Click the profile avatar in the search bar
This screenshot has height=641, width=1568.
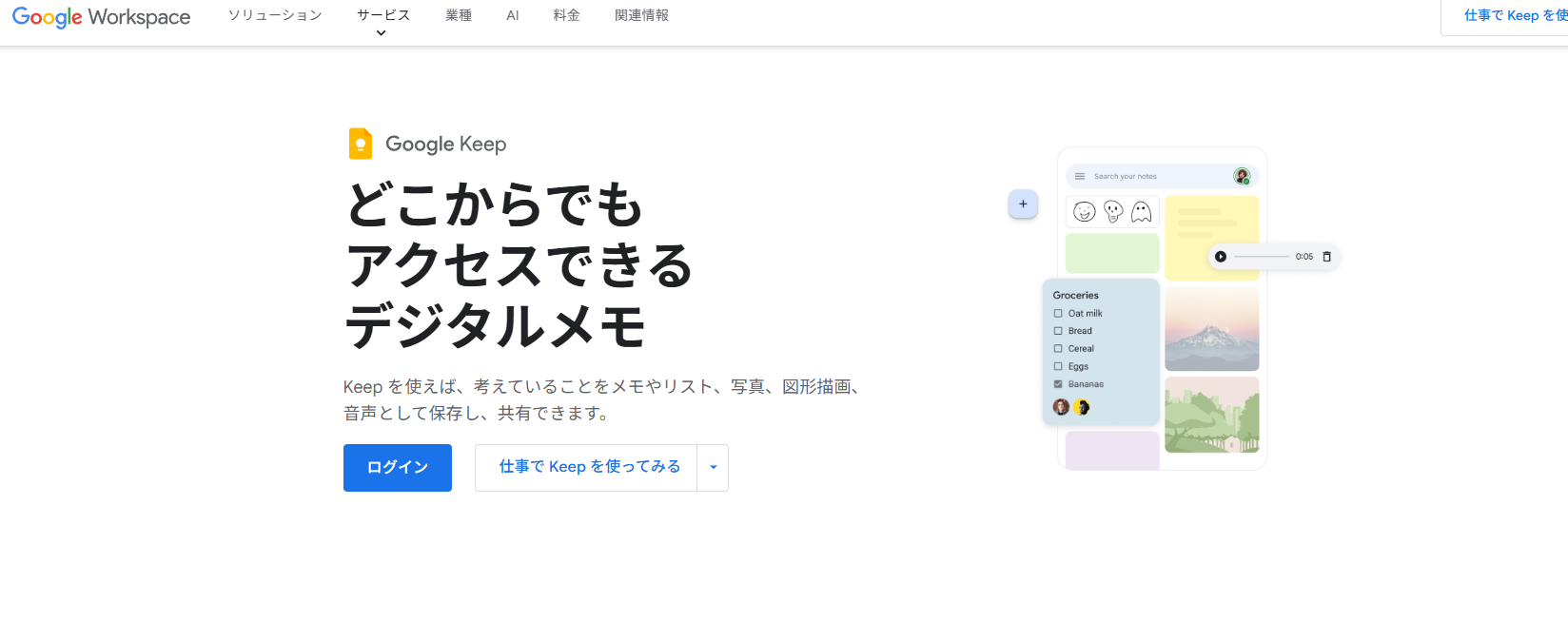[x=1242, y=176]
